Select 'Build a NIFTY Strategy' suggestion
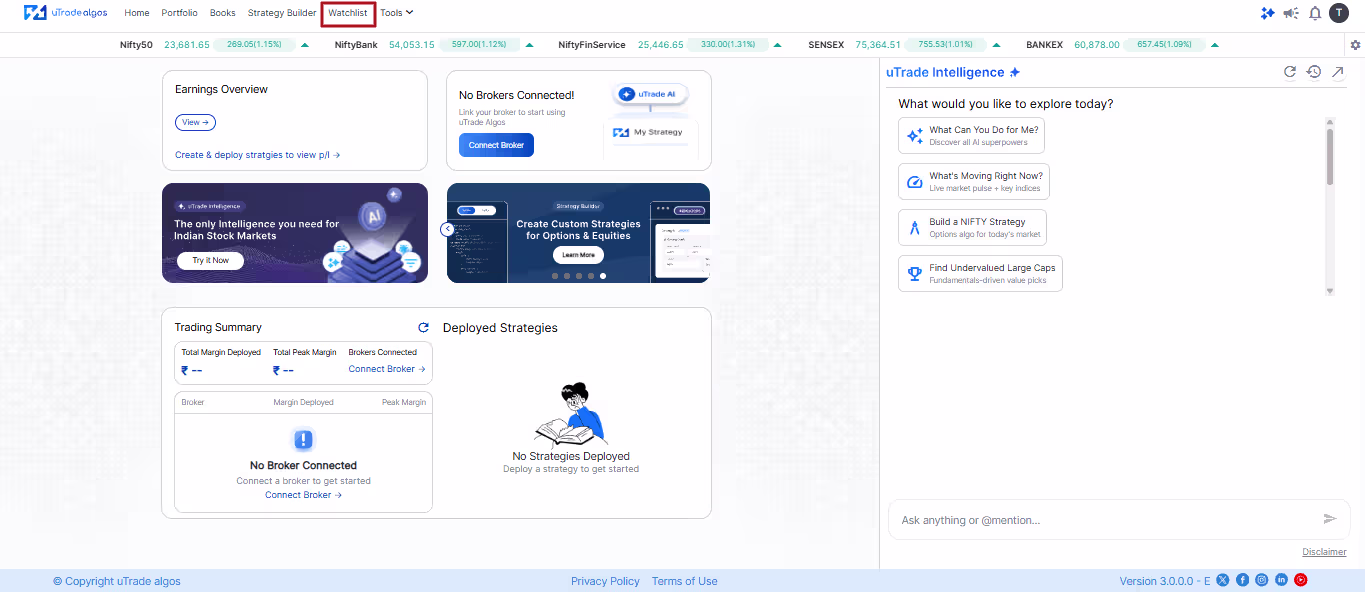Screen dimensions: 1365x592 coord(972,227)
